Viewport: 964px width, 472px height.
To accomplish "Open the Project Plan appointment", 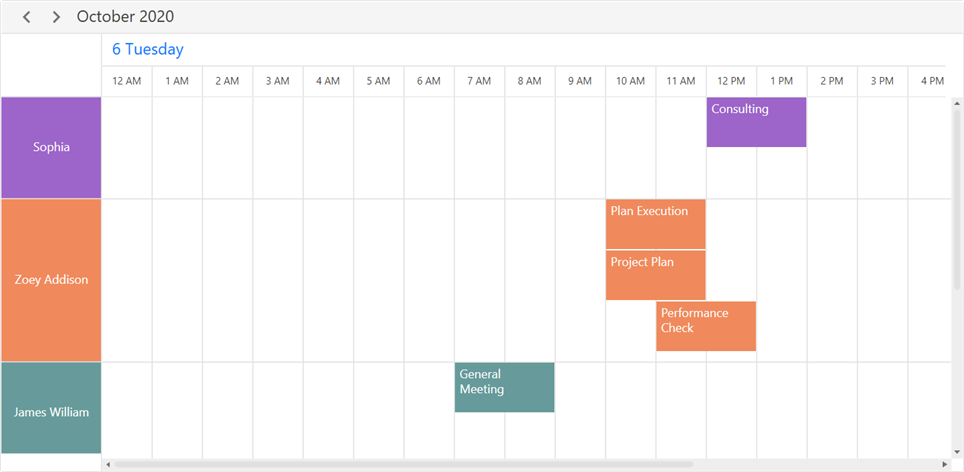I will coord(655,275).
